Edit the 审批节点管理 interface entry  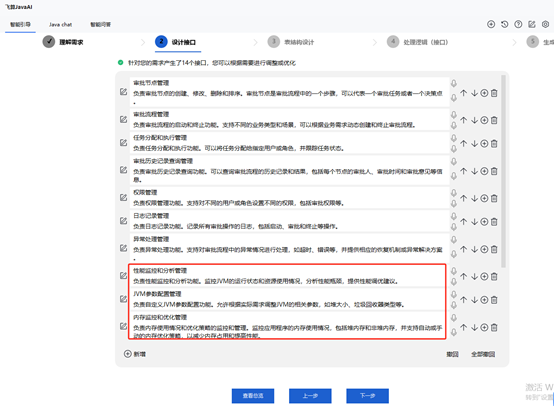point(123,92)
